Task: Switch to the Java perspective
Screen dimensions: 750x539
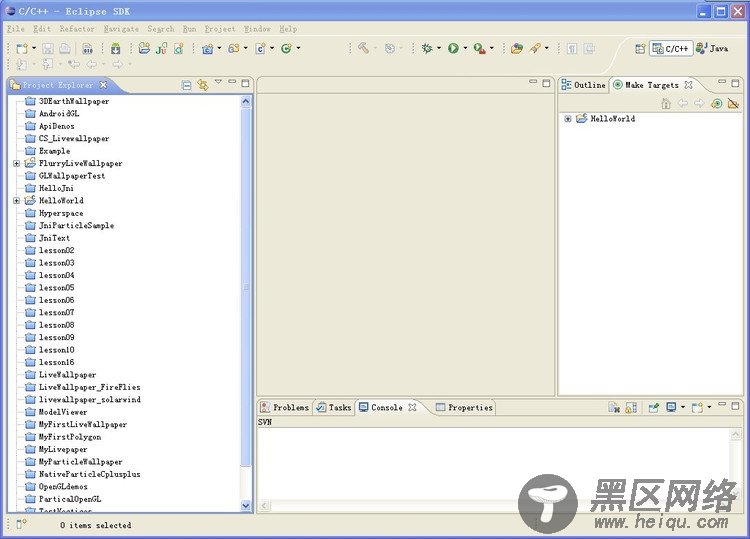Action: 712,48
